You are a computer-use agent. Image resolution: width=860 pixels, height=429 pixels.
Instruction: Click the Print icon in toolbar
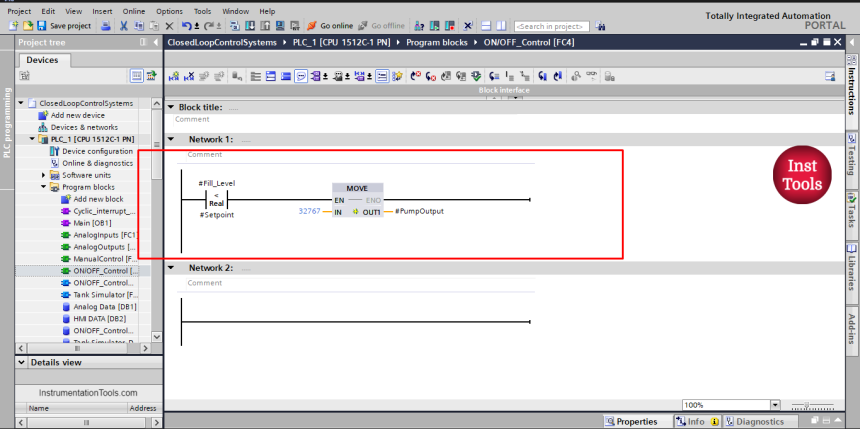click(106, 26)
